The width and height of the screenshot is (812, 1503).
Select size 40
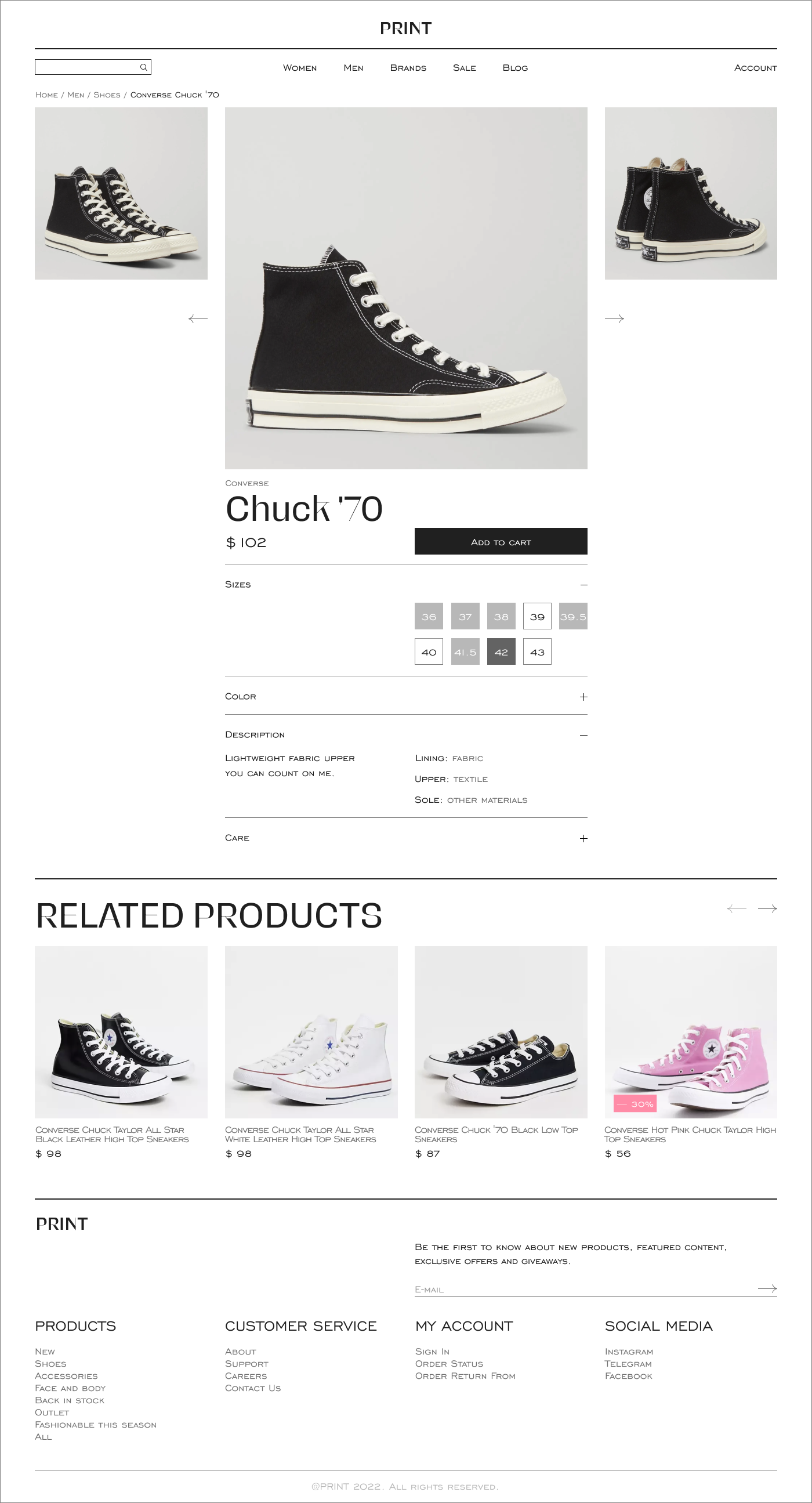point(429,652)
